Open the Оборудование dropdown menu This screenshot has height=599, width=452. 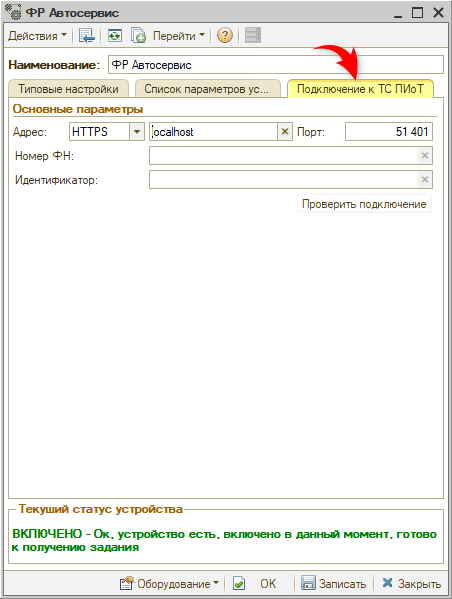coord(169,583)
